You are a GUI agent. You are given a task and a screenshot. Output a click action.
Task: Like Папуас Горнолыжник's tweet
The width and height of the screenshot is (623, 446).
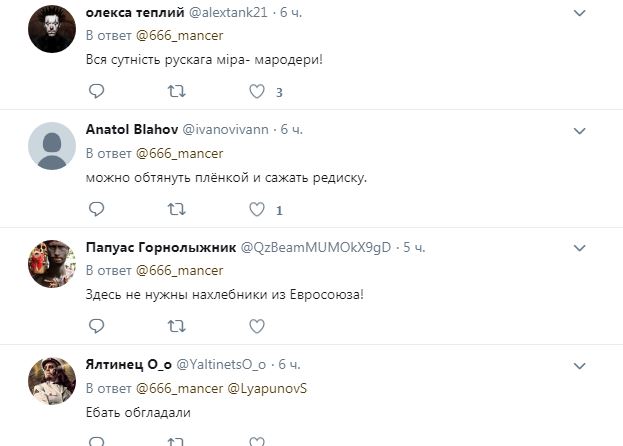[x=257, y=326]
